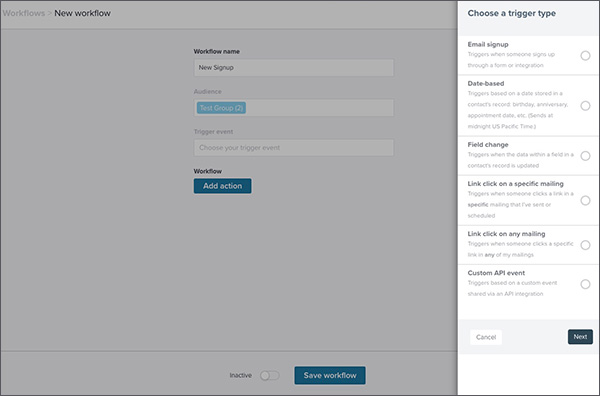This screenshot has height=396, width=600.
Task: Select the Email signup radio button
Action: [x=585, y=55]
